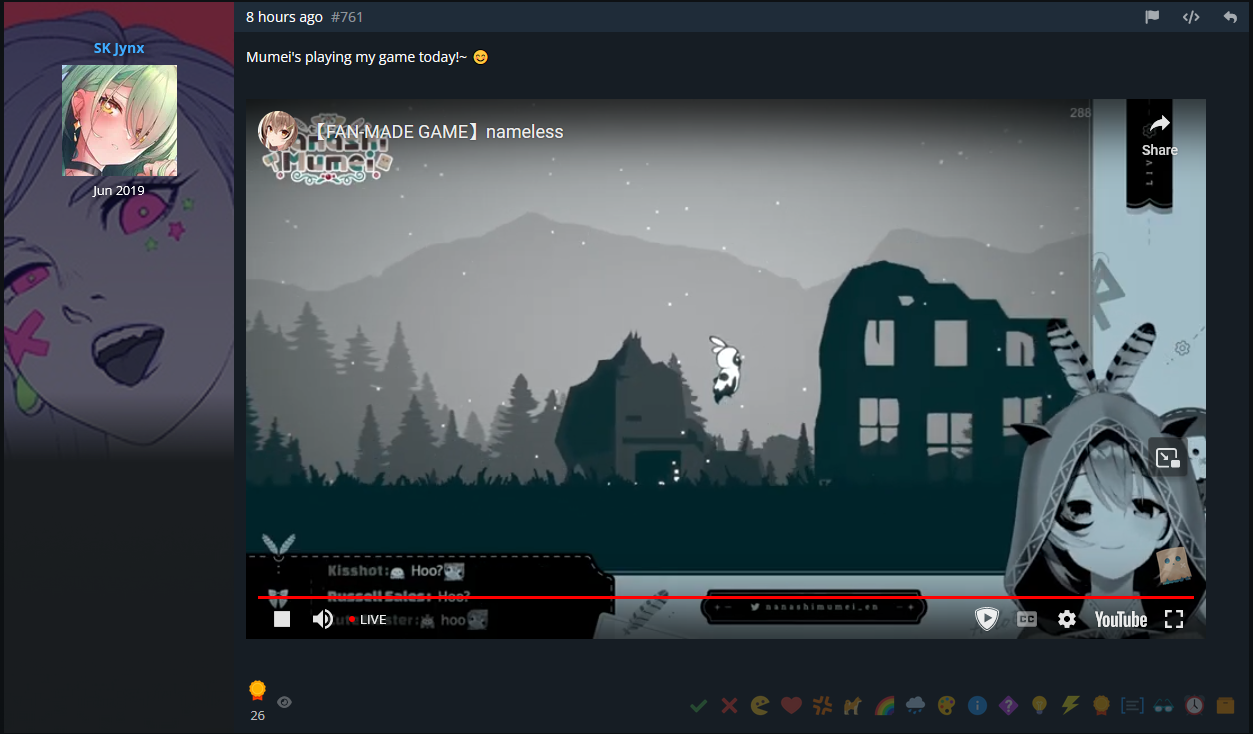React with the red X

730,706
